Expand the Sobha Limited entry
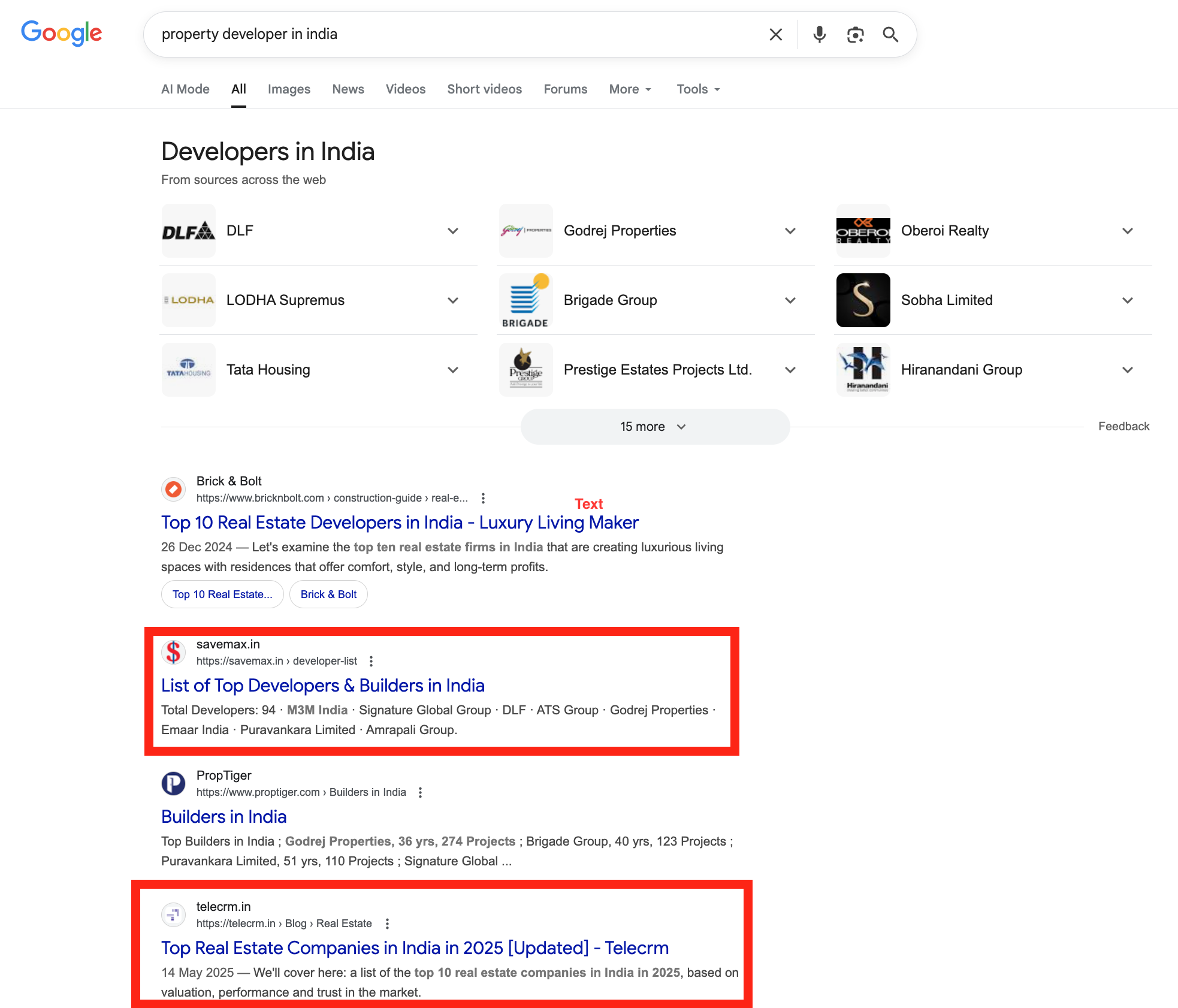Viewport: 1178px width, 1008px height. point(1128,300)
